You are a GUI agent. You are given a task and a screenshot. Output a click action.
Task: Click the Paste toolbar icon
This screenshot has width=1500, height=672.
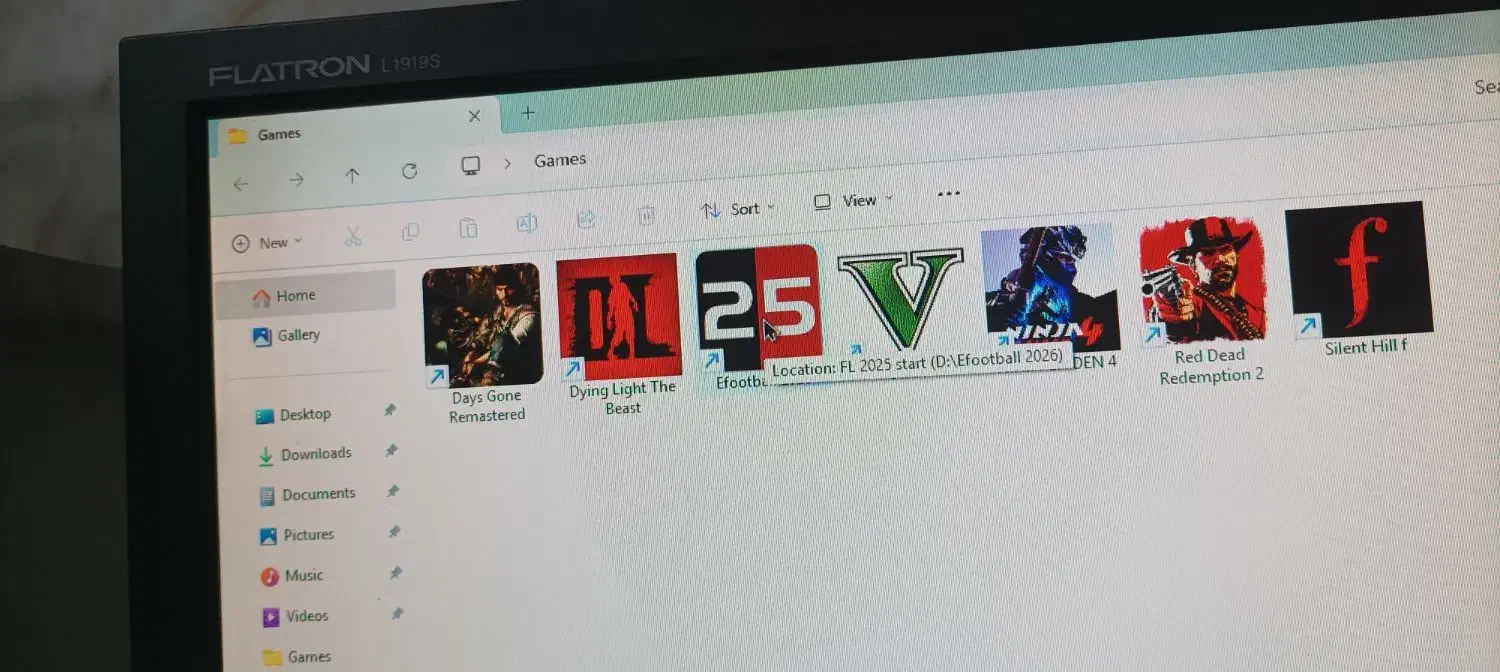(468, 228)
